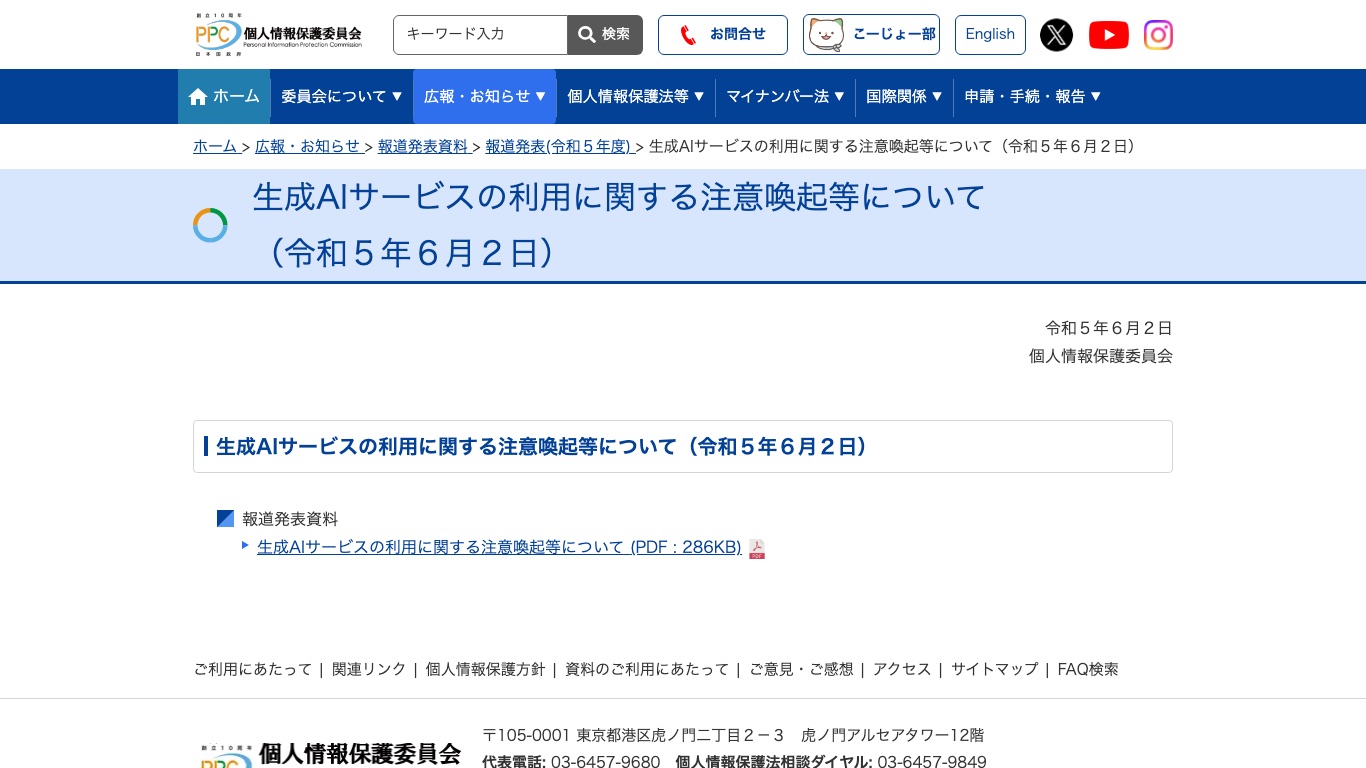1366x768 pixels.
Task: Go to ホーム in the navigation bar
Action: [224, 97]
